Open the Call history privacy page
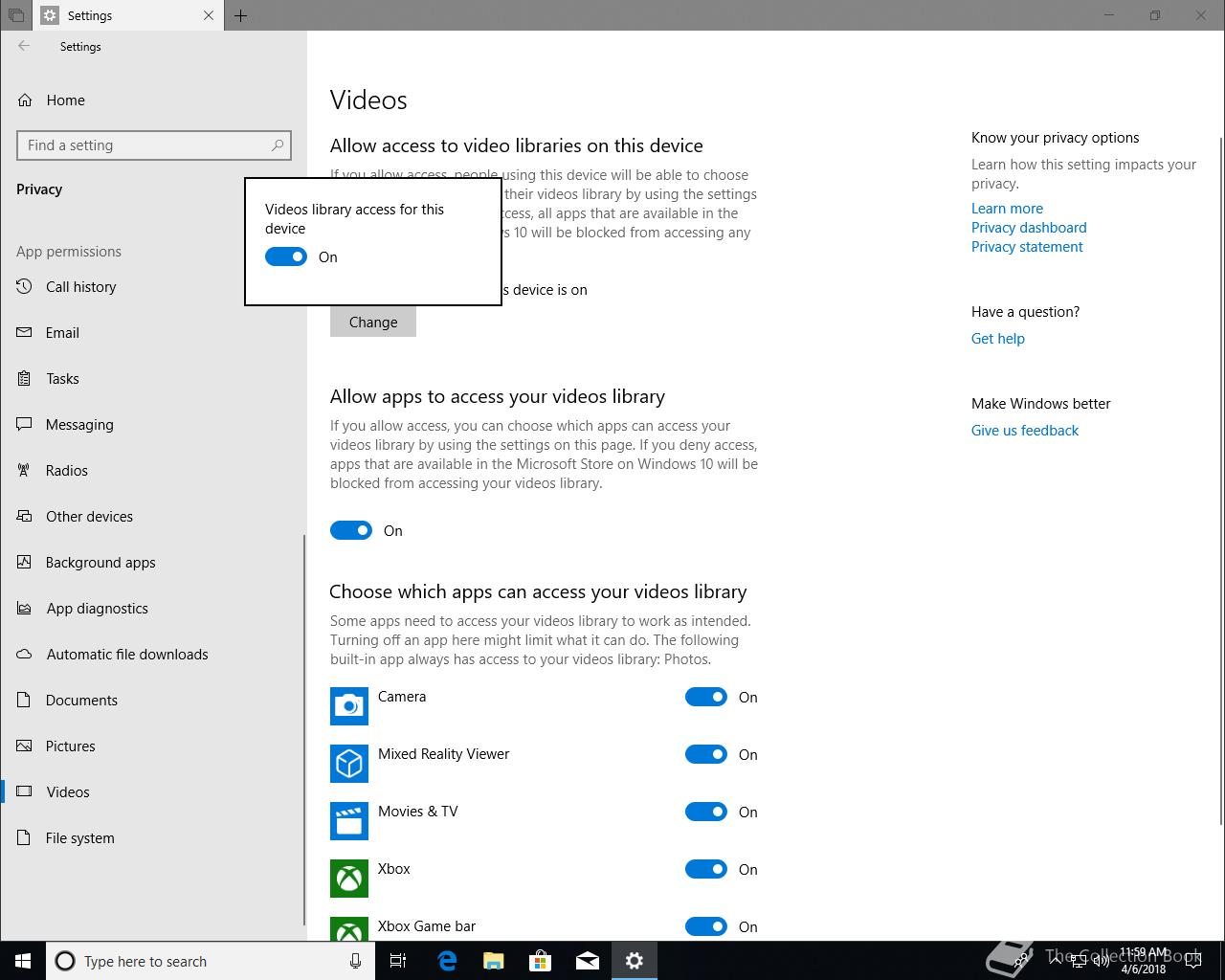The image size is (1225, 980). coord(153,287)
